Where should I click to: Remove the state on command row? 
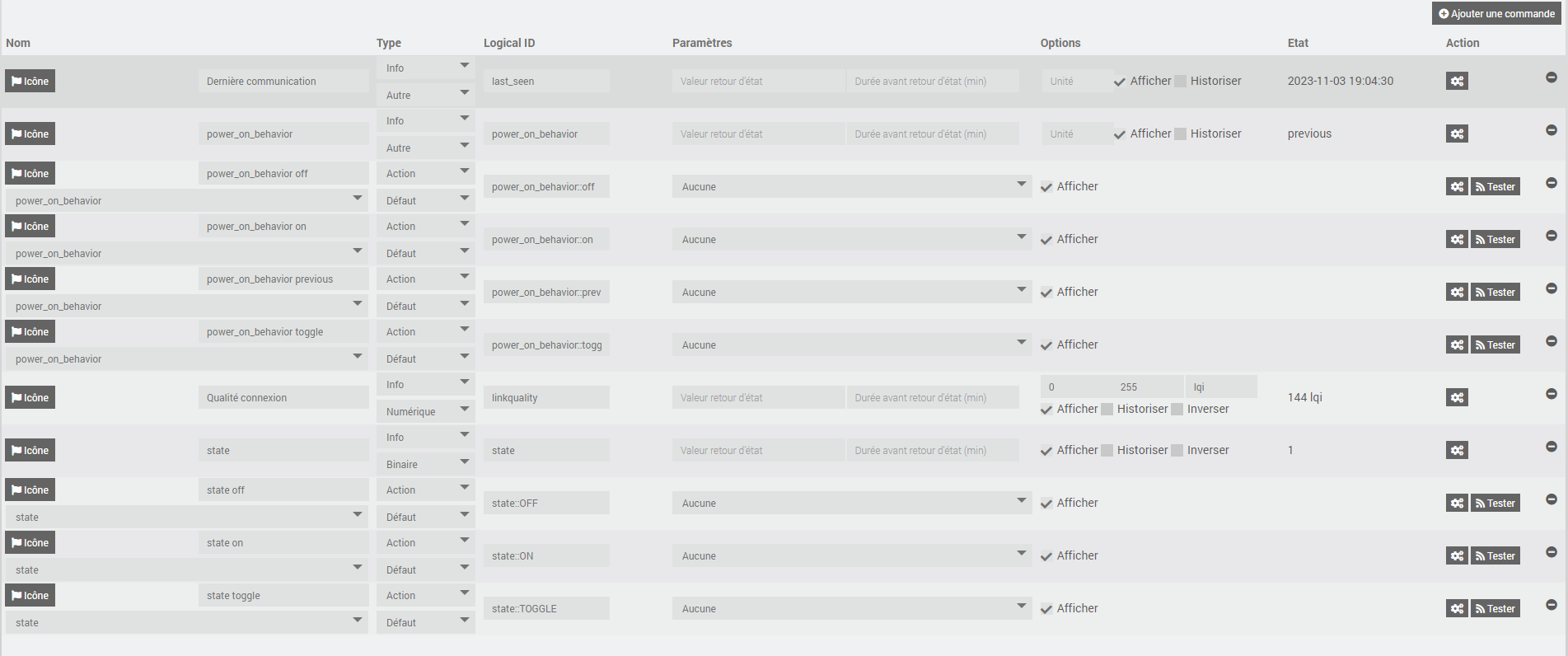pos(1552,552)
